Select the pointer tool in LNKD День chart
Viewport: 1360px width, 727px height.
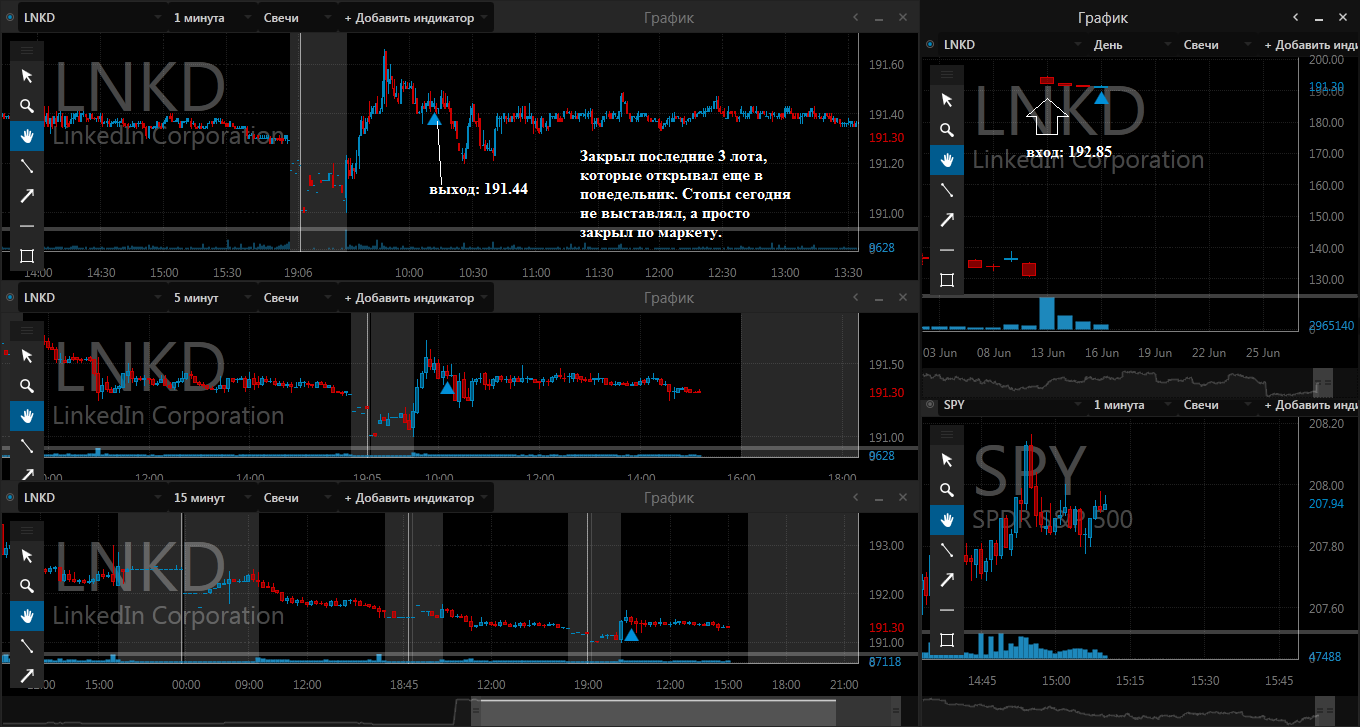[x=947, y=100]
